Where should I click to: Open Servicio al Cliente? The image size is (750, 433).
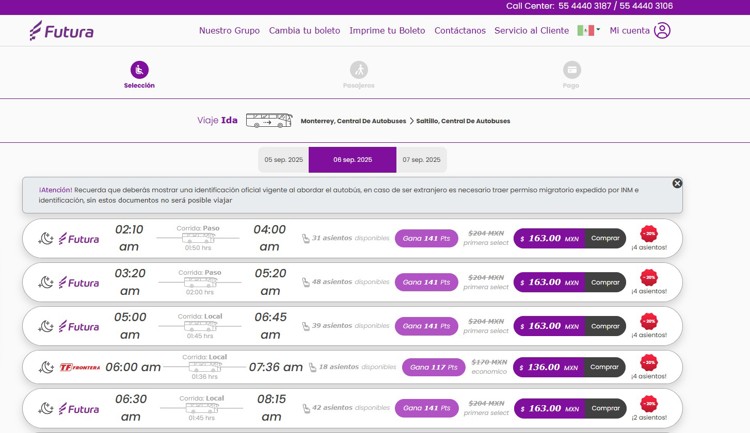point(531,31)
